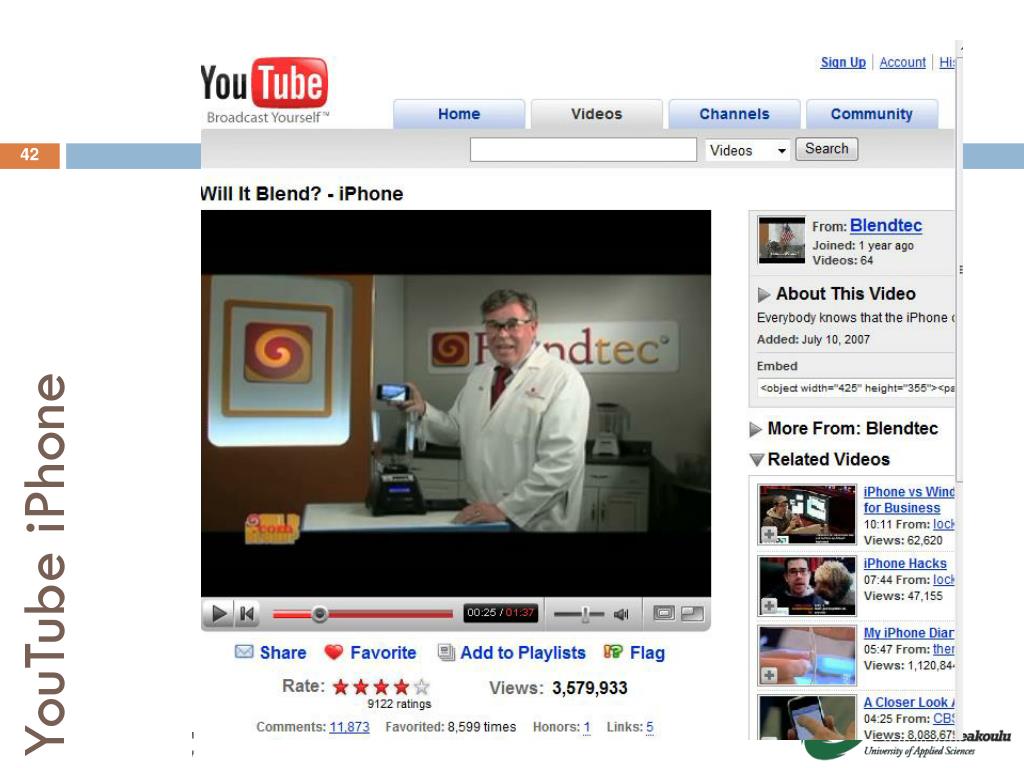Click the Account link
This screenshot has width=1024, height=768.
[903, 62]
